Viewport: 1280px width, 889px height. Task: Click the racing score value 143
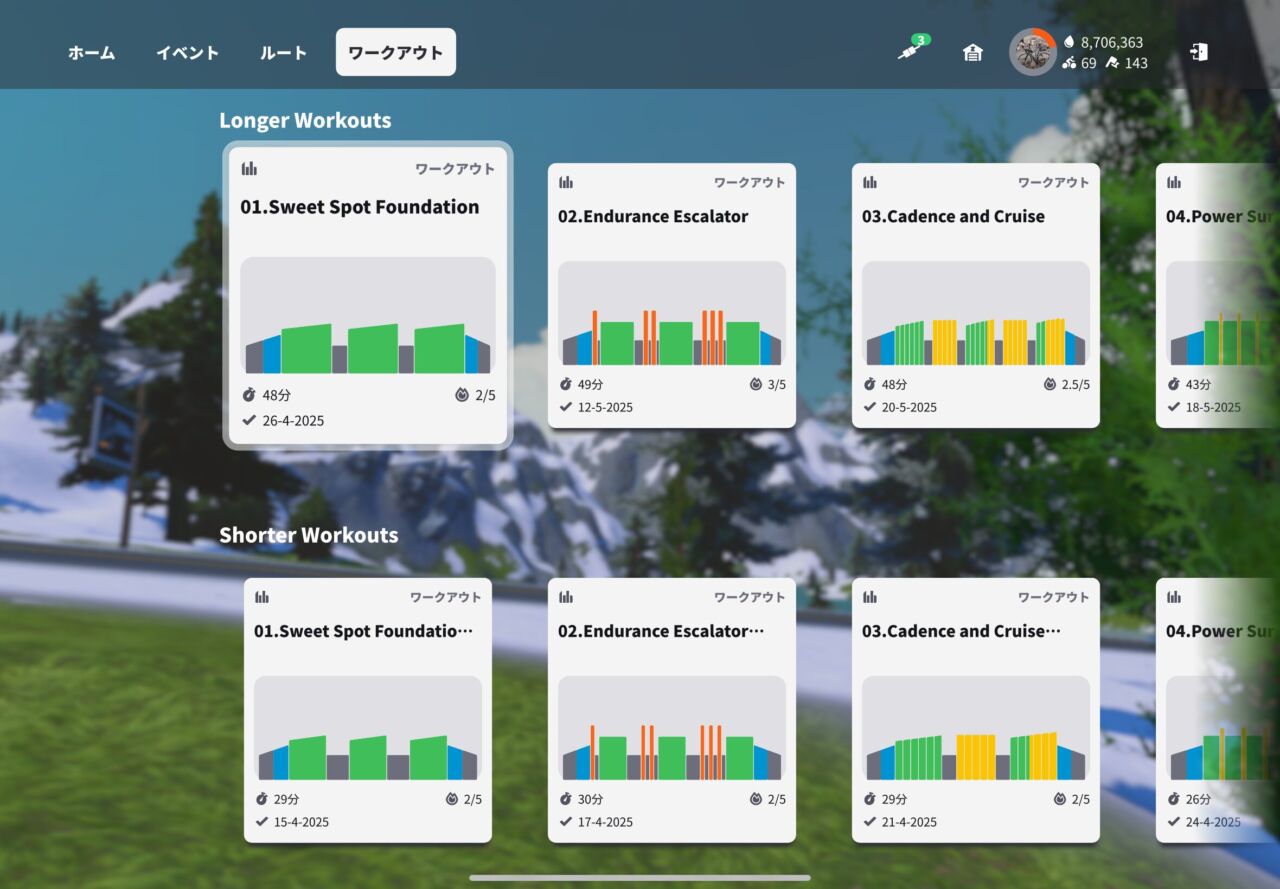click(1136, 63)
